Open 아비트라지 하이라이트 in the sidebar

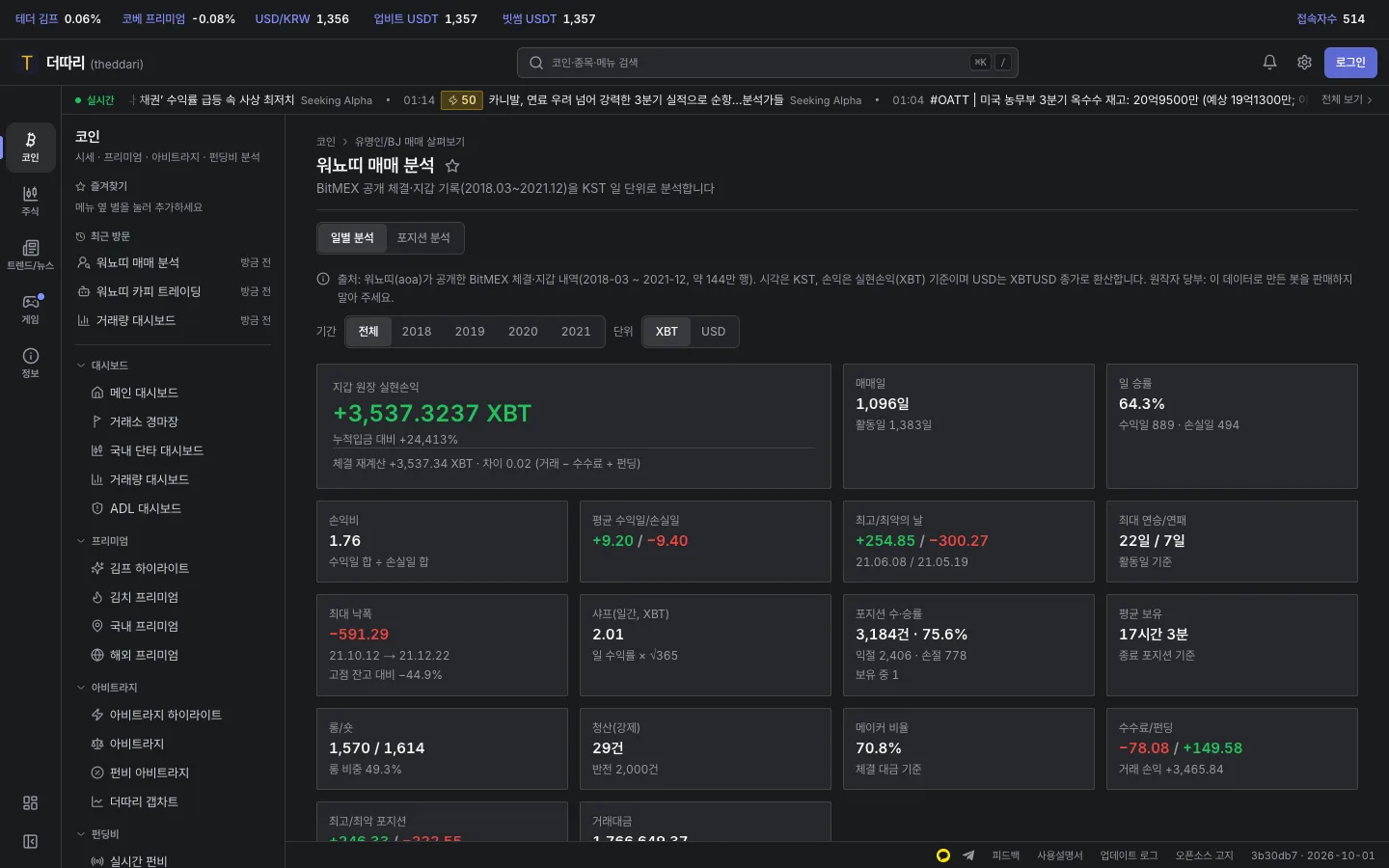click(x=174, y=715)
